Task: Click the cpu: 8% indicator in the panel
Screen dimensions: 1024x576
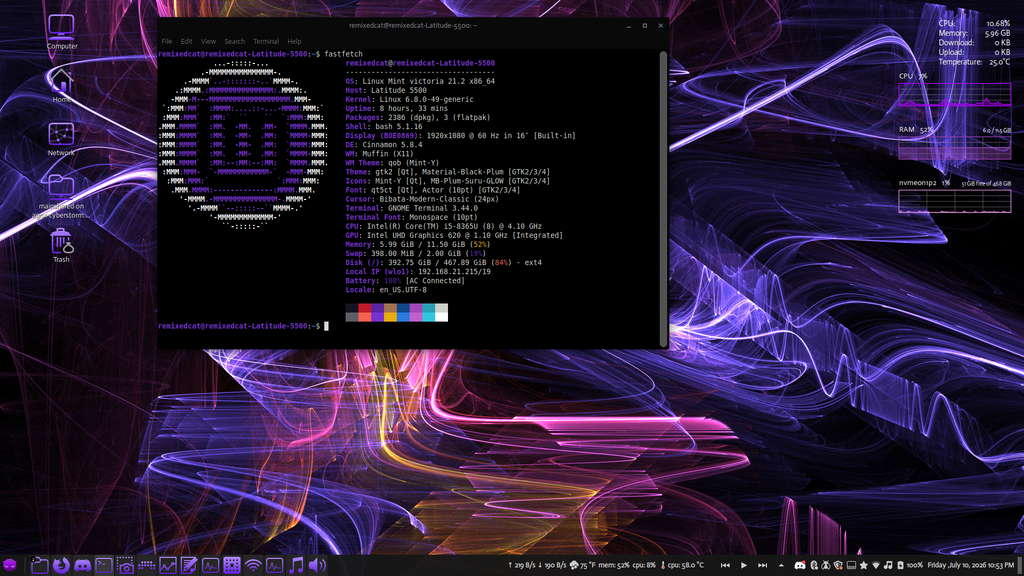Action: point(644,565)
